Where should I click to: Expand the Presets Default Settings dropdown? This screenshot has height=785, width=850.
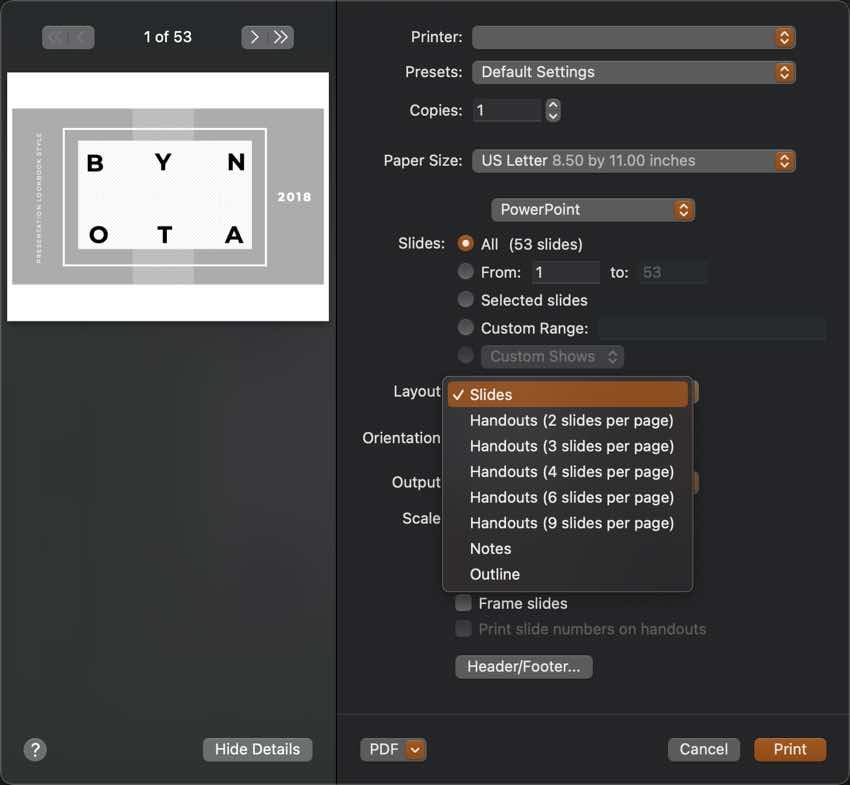pyautogui.click(x=633, y=72)
